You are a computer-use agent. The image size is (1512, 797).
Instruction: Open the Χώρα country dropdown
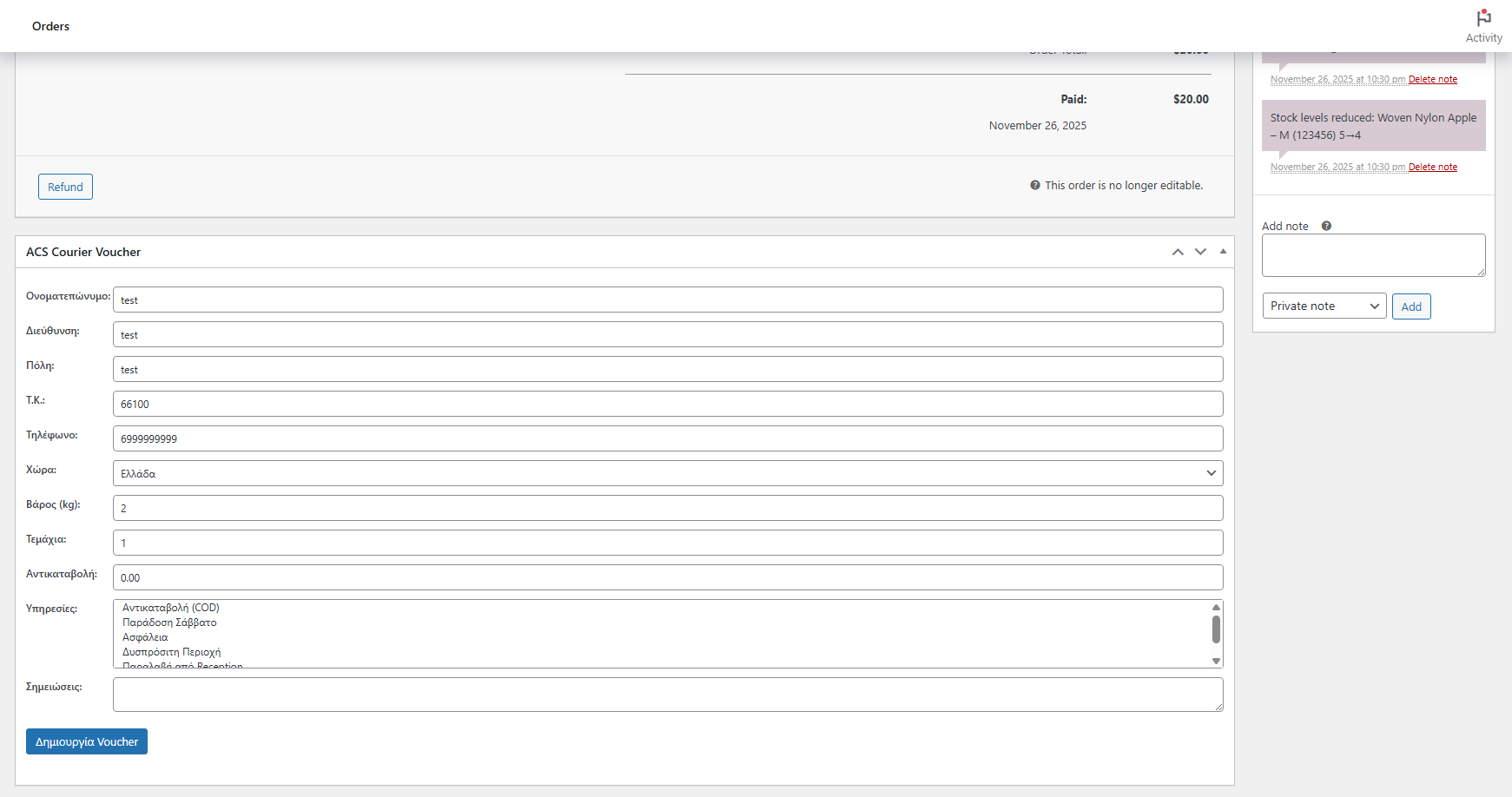667,473
